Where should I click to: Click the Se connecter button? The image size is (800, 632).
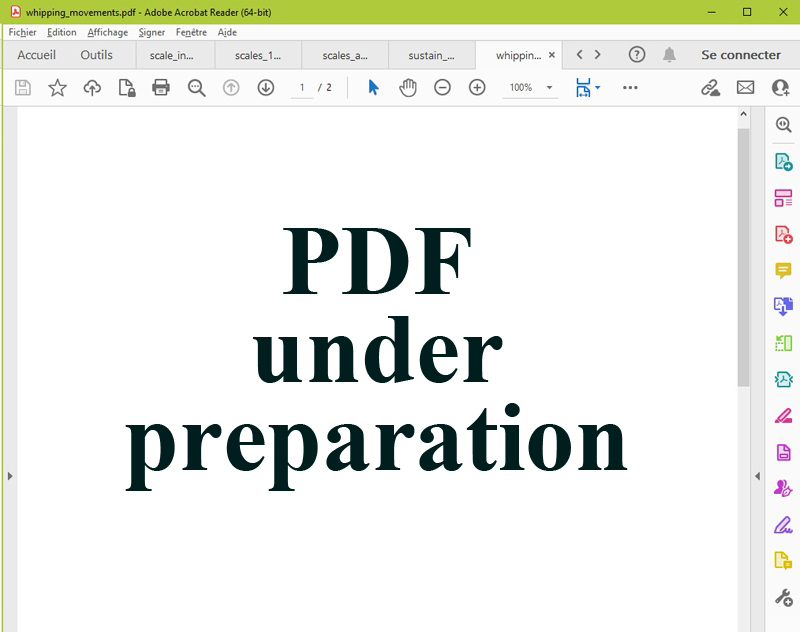click(x=740, y=55)
